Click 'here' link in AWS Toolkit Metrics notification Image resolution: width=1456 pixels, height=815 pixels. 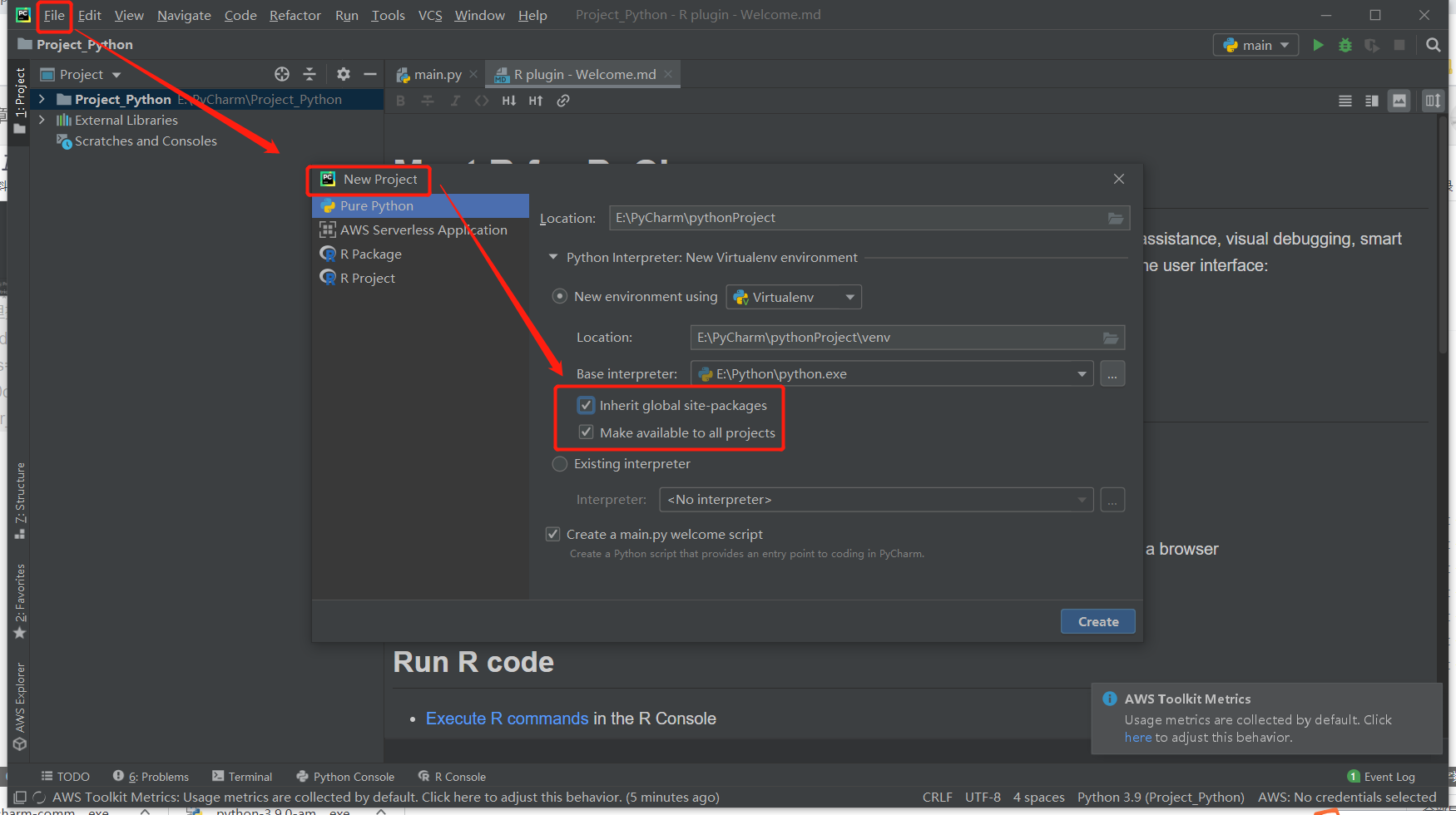point(1138,738)
